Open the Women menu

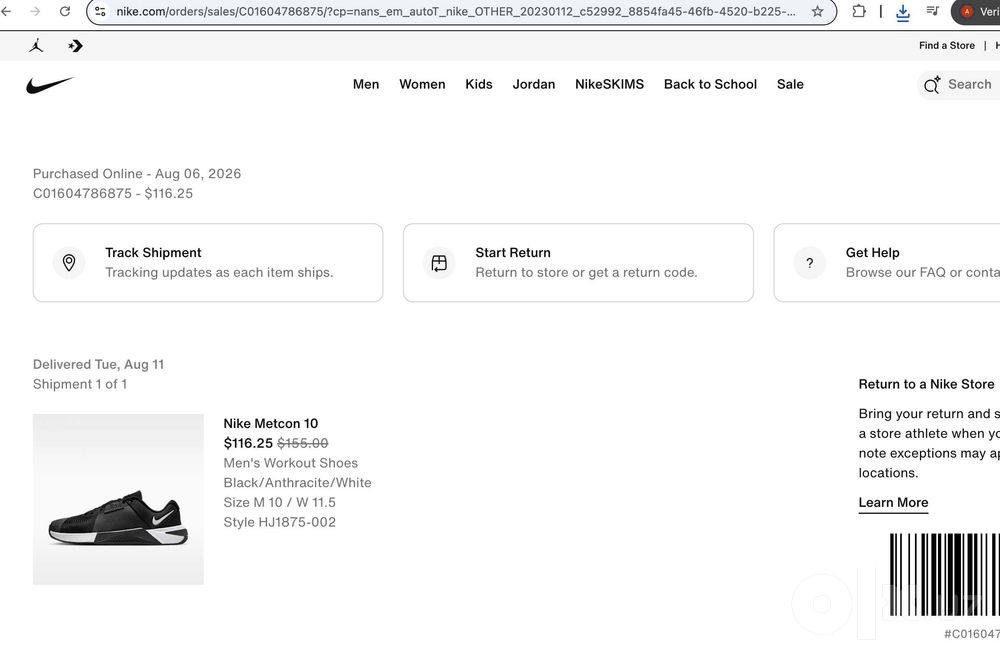click(x=422, y=84)
